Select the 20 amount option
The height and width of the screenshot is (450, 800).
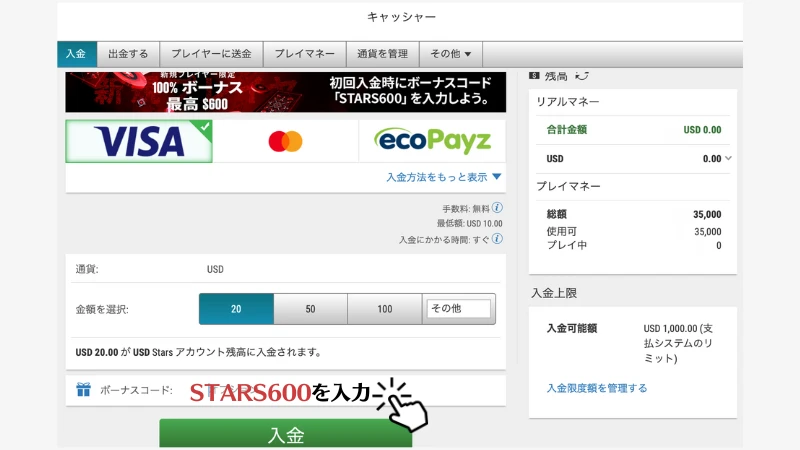(x=236, y=309)
